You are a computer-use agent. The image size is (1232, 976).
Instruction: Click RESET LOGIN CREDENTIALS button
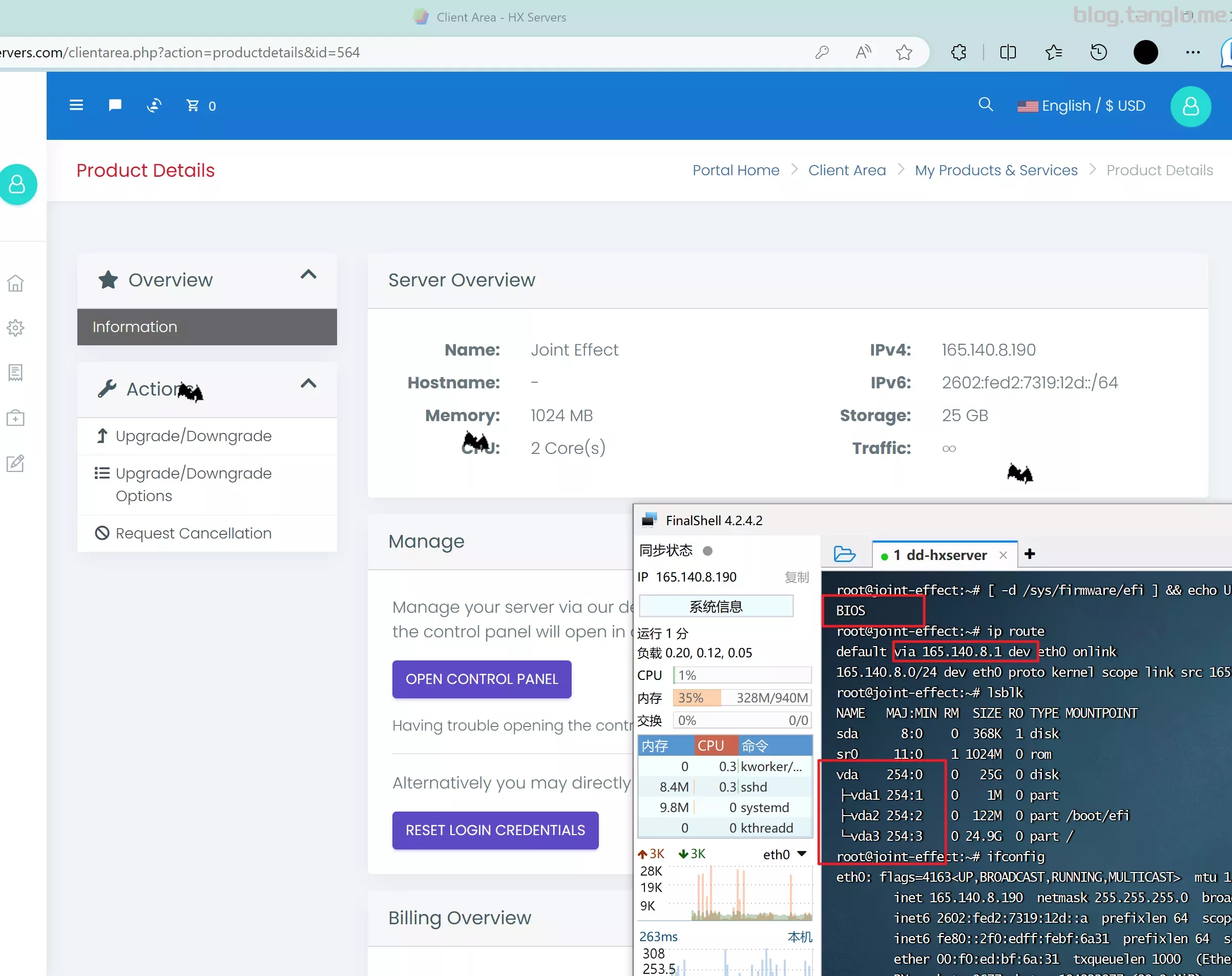pos(495,830)
